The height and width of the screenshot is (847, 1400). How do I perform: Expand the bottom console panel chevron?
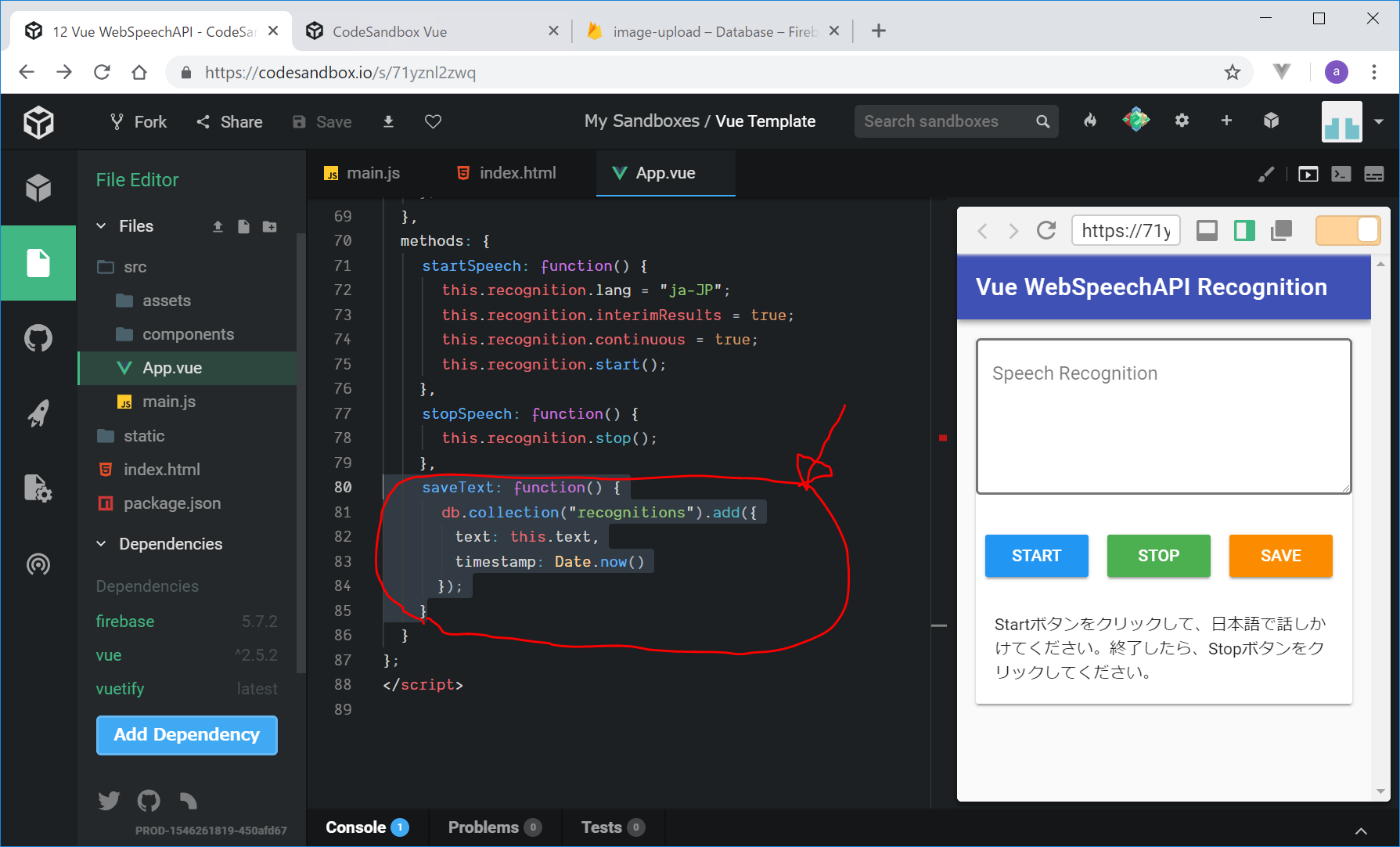1361,831
